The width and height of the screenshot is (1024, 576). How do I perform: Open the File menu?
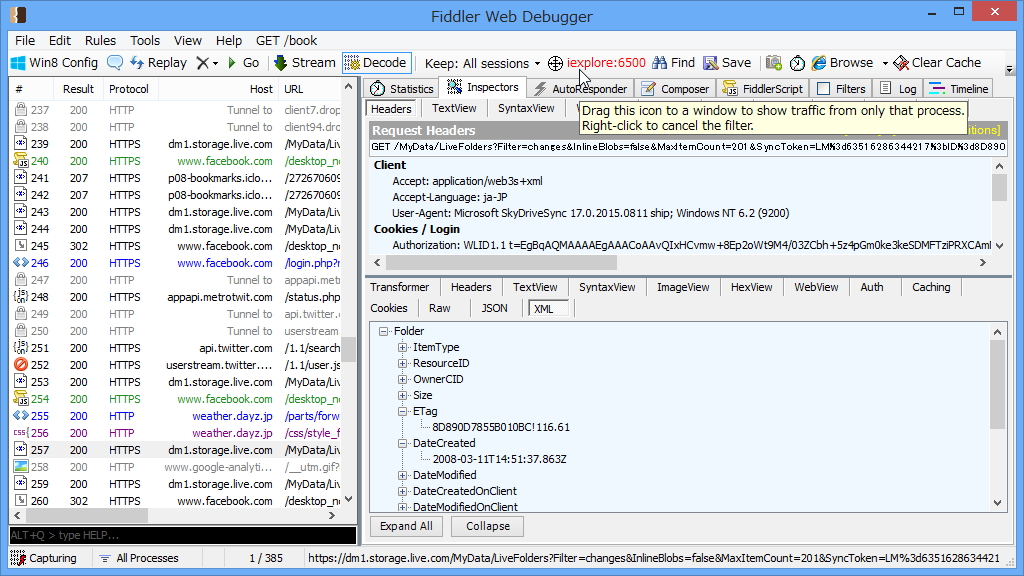[x=25, y=40]
